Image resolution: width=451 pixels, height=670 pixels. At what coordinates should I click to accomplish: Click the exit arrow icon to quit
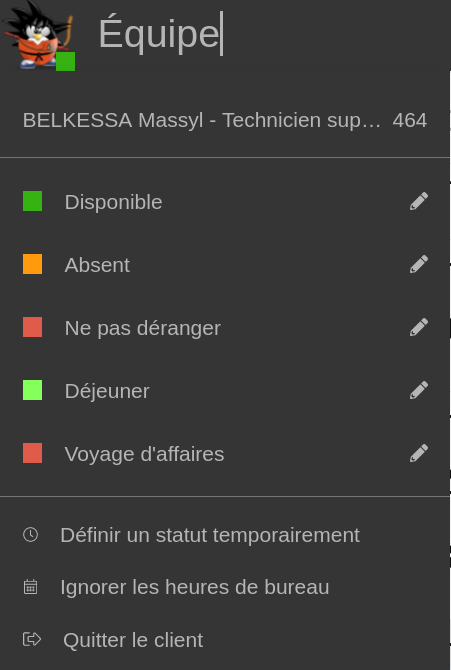tap(32, 639)
